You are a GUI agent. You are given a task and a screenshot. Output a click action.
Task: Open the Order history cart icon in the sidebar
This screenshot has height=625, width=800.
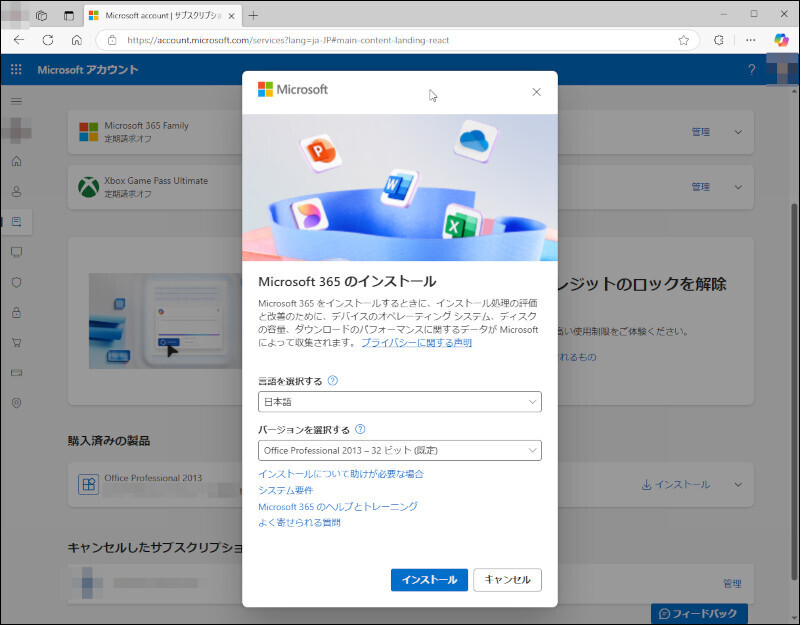(x=16, y=342)
